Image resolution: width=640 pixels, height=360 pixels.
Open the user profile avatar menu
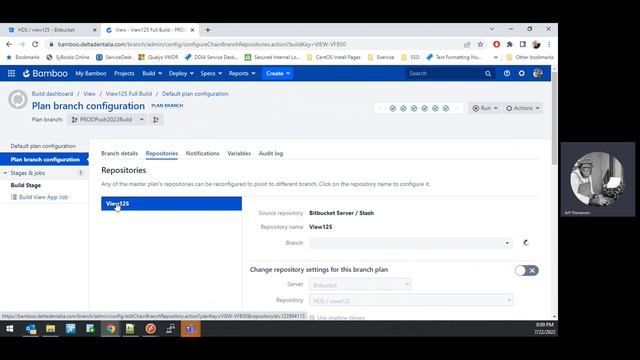click(538, 73)
